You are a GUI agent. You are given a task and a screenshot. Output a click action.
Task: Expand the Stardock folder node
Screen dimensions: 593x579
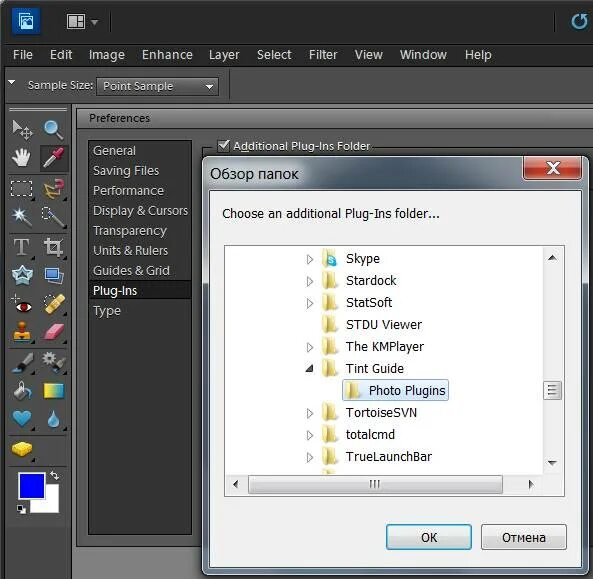click(310, 281)
